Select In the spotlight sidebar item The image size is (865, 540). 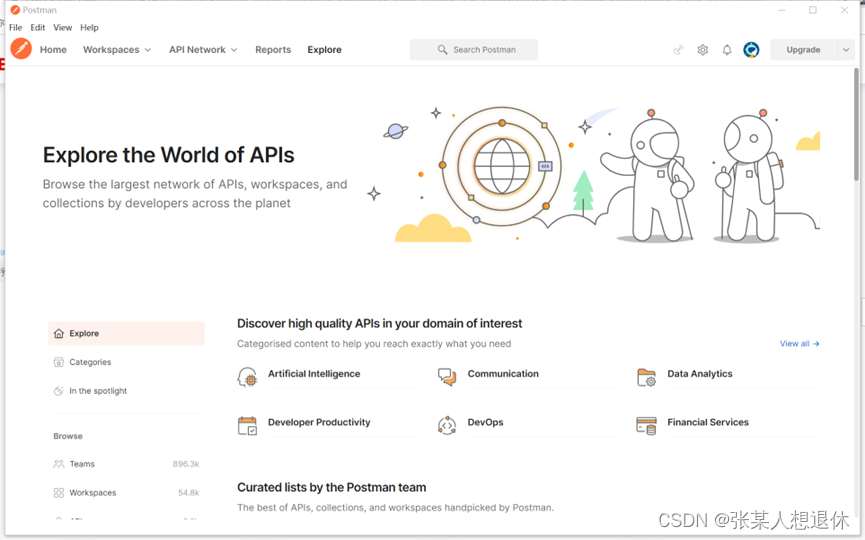[126, 391]
